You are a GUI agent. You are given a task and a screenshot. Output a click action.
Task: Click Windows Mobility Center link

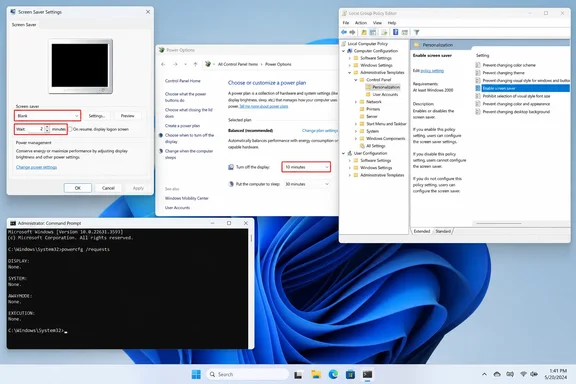coord(187,198)
